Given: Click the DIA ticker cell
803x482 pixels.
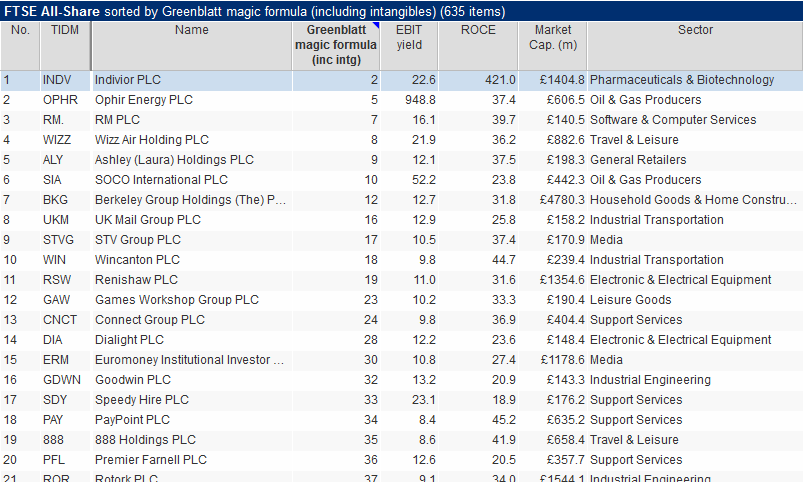Looking at the screenshot, I should (x=53, y=340).
